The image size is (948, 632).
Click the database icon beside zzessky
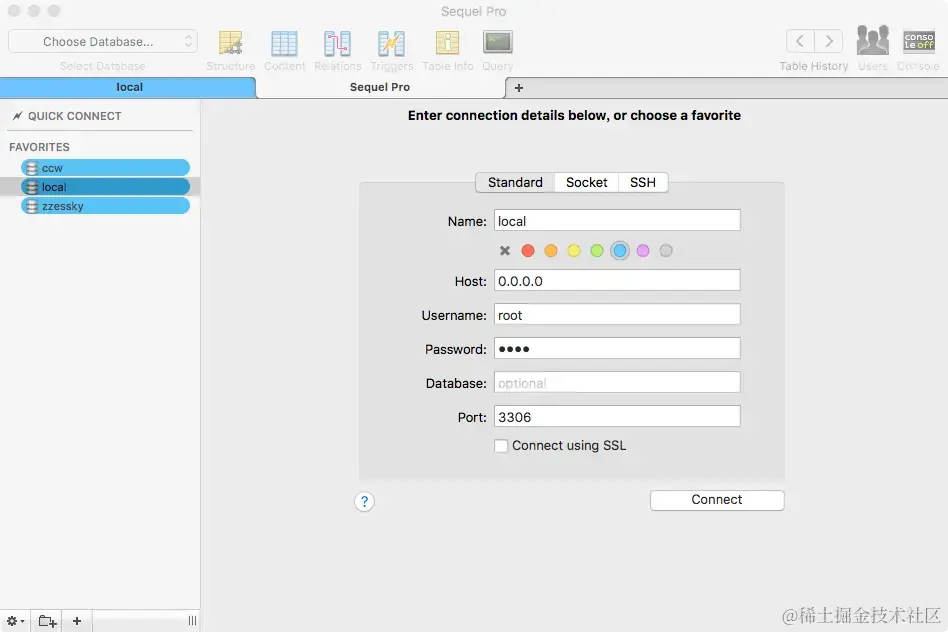click(x=32, y=206)
